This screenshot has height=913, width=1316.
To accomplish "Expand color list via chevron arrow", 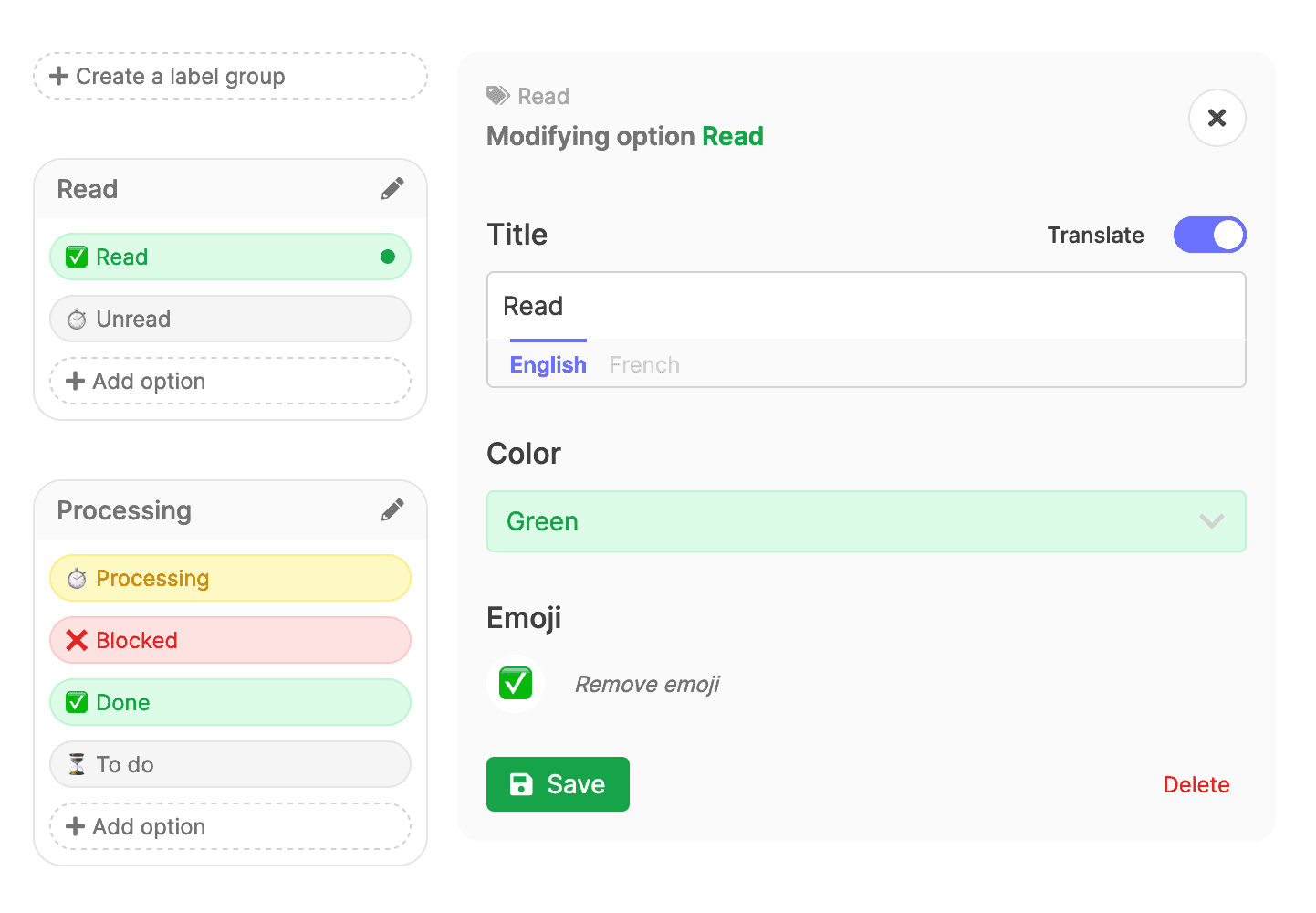I will 1211,521.
